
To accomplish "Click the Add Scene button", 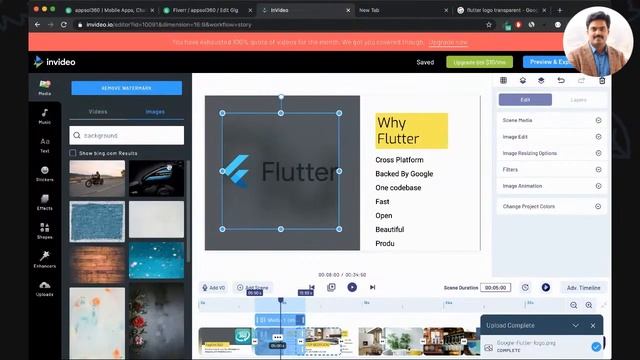I will (x=253, y=288).
